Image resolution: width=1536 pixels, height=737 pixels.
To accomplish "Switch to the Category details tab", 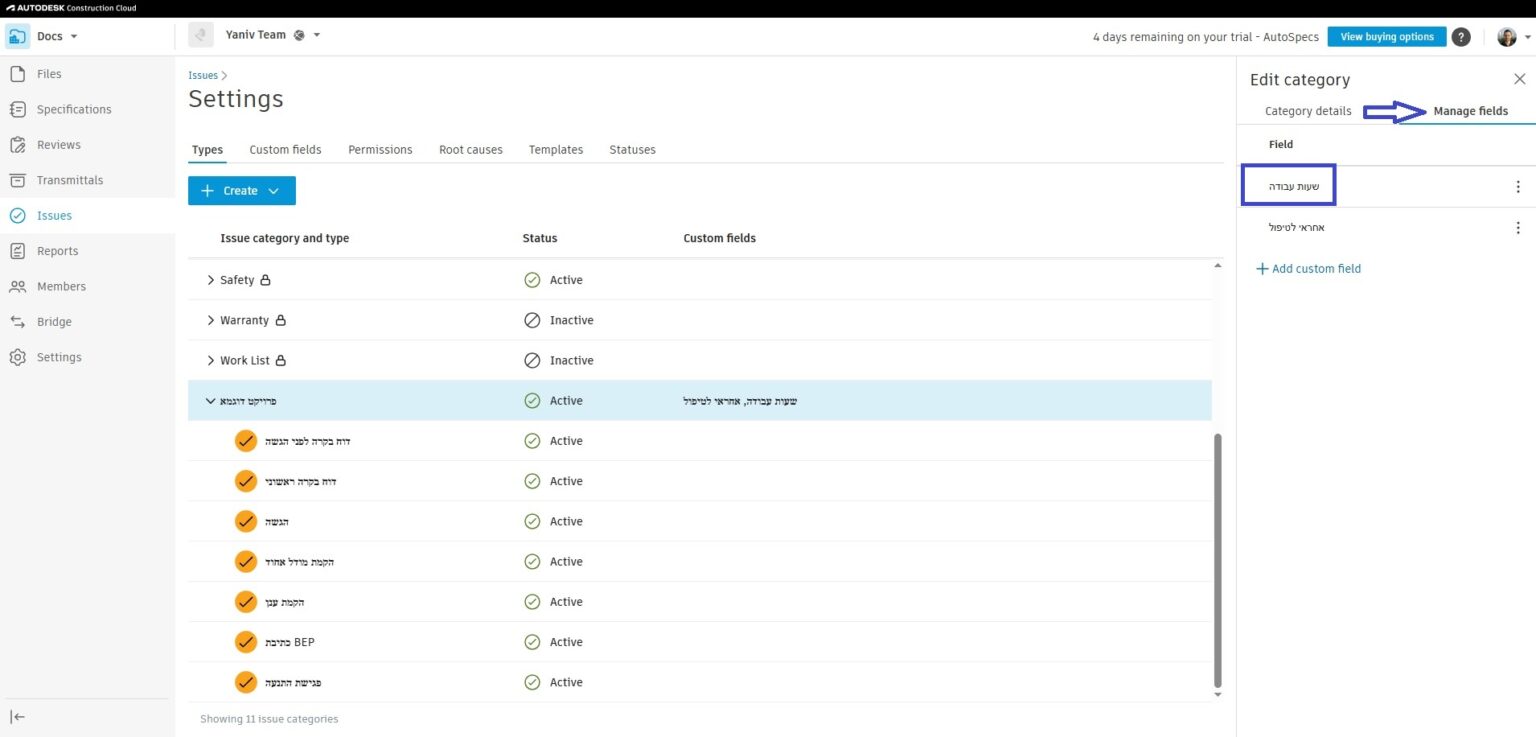I will pos(1307,111).
